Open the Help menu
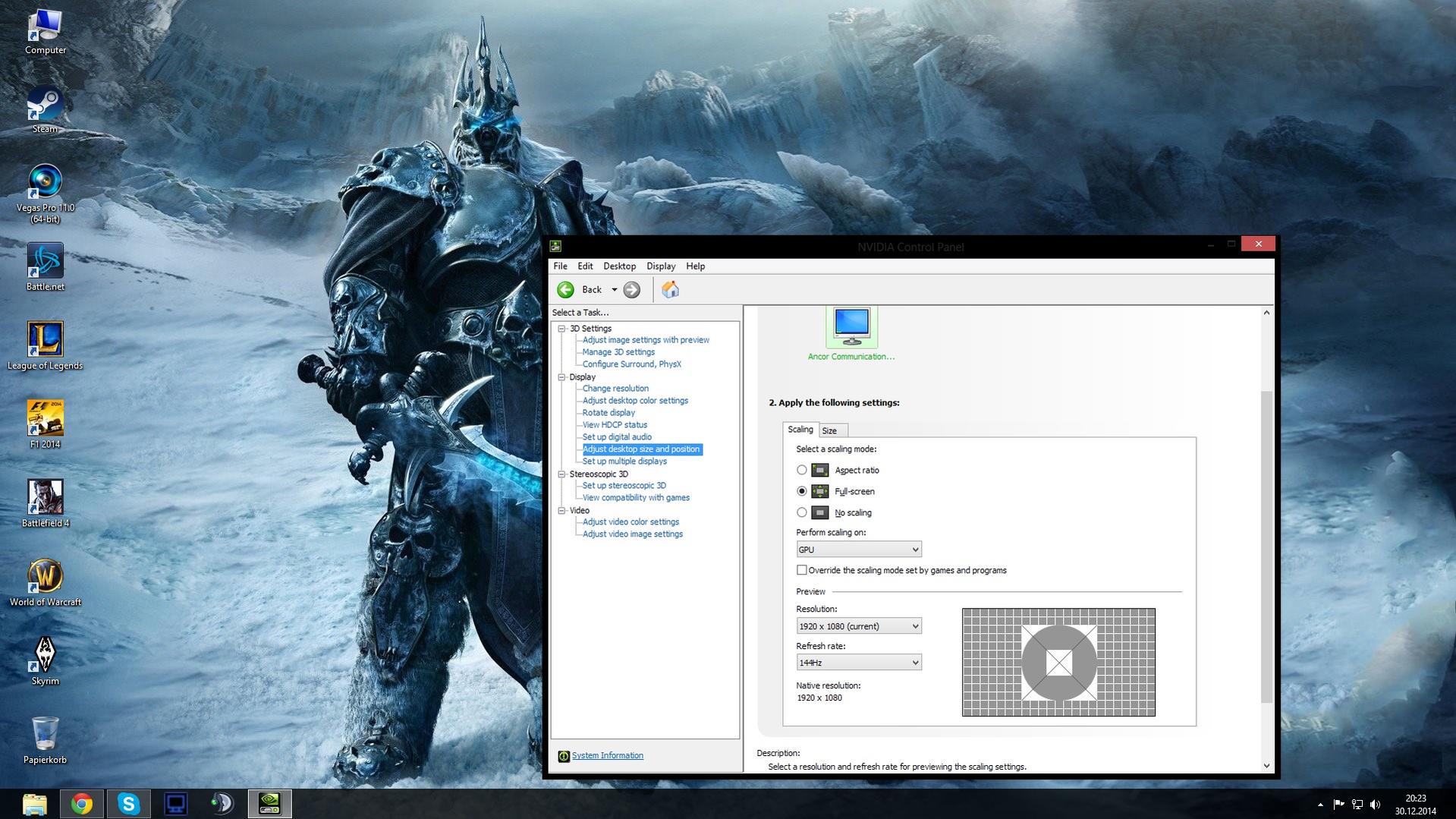Image resolution: width=1456 pixels, height=819 pixels. tap(696, 266)
